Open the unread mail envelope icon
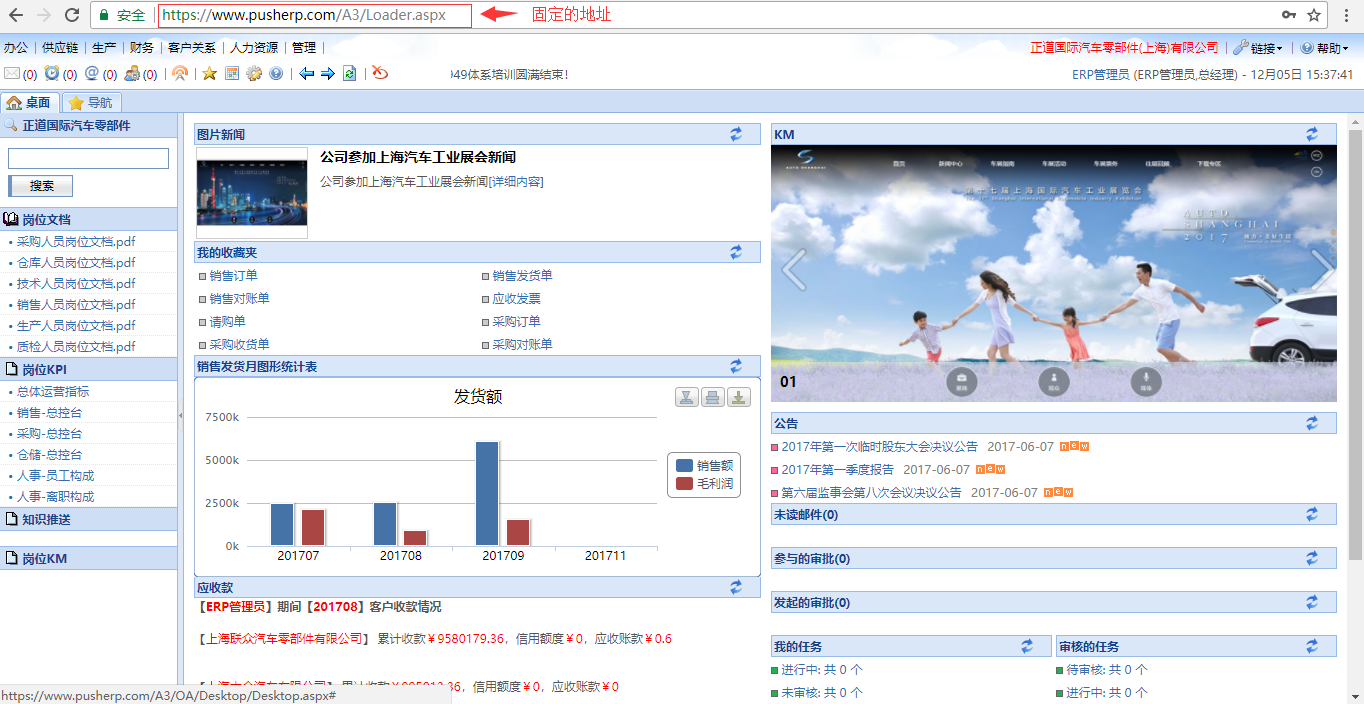 pyautogui.click(x=12, y=72)
